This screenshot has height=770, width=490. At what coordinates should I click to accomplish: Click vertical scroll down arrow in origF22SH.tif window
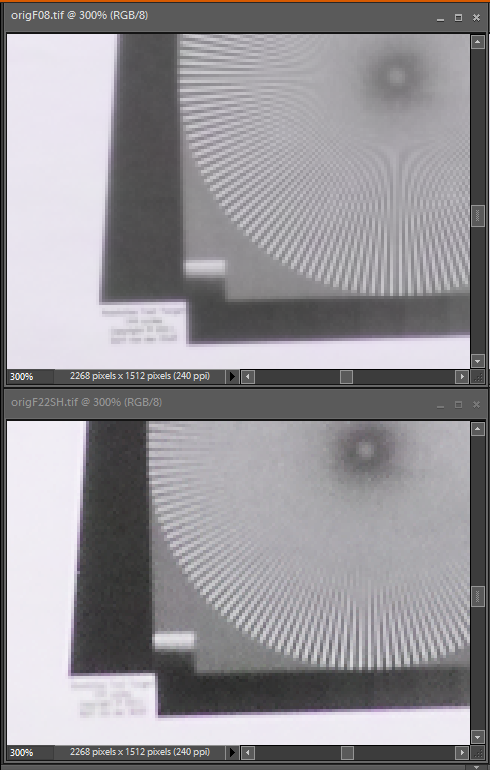478,737
